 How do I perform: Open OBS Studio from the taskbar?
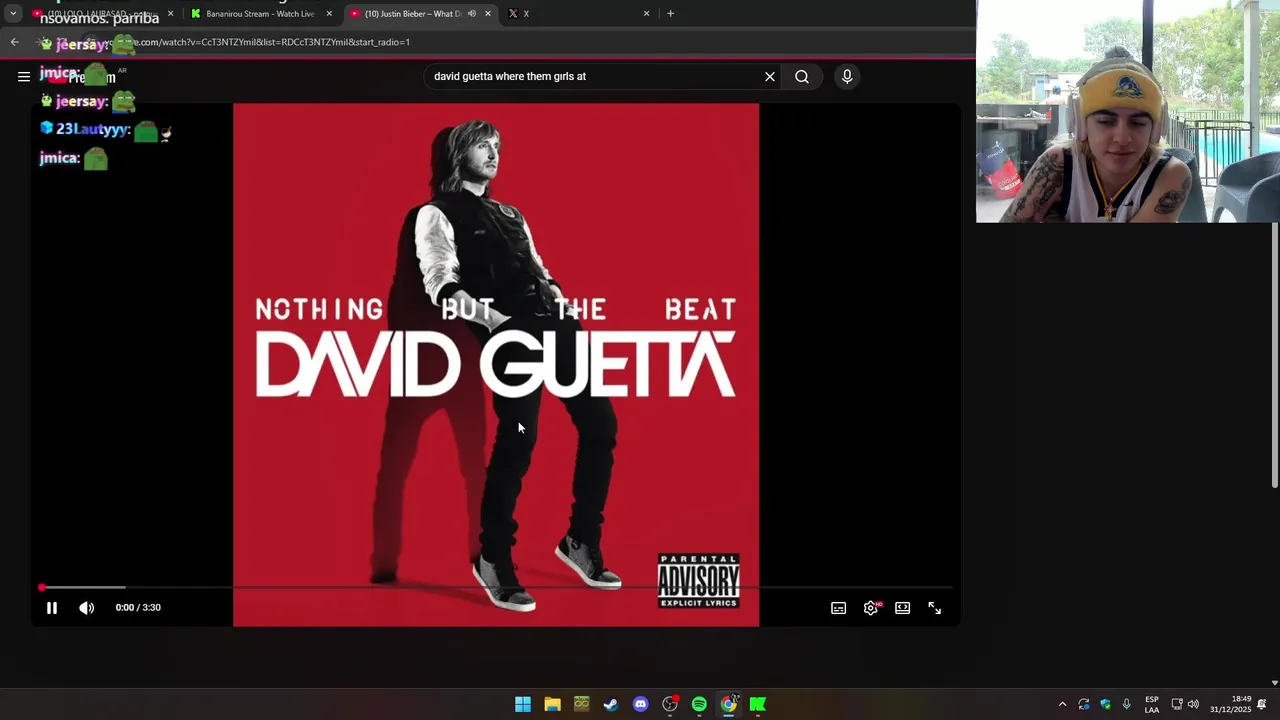coord(670,704)
